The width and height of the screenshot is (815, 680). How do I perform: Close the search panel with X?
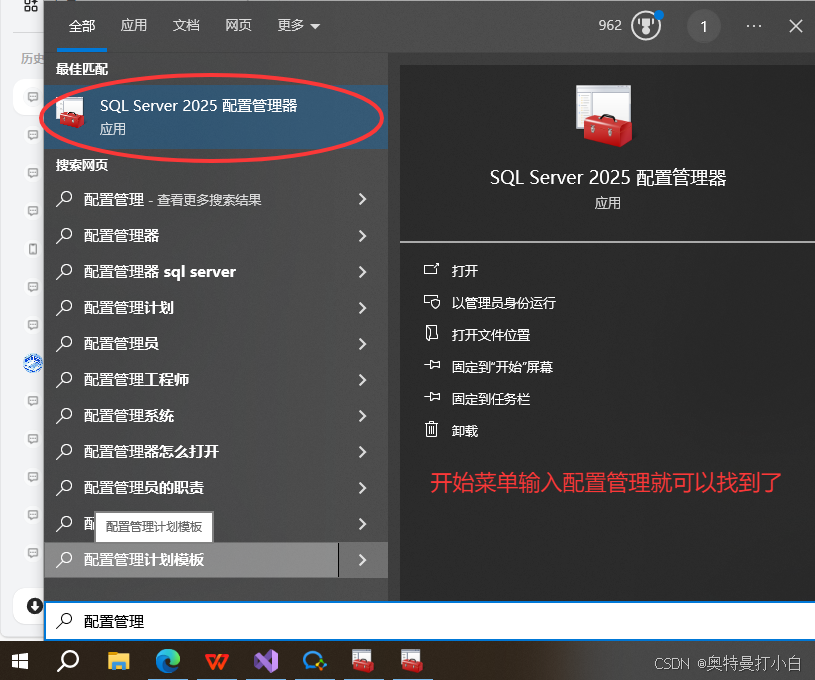pyautogui.click(x=795, y=26)
